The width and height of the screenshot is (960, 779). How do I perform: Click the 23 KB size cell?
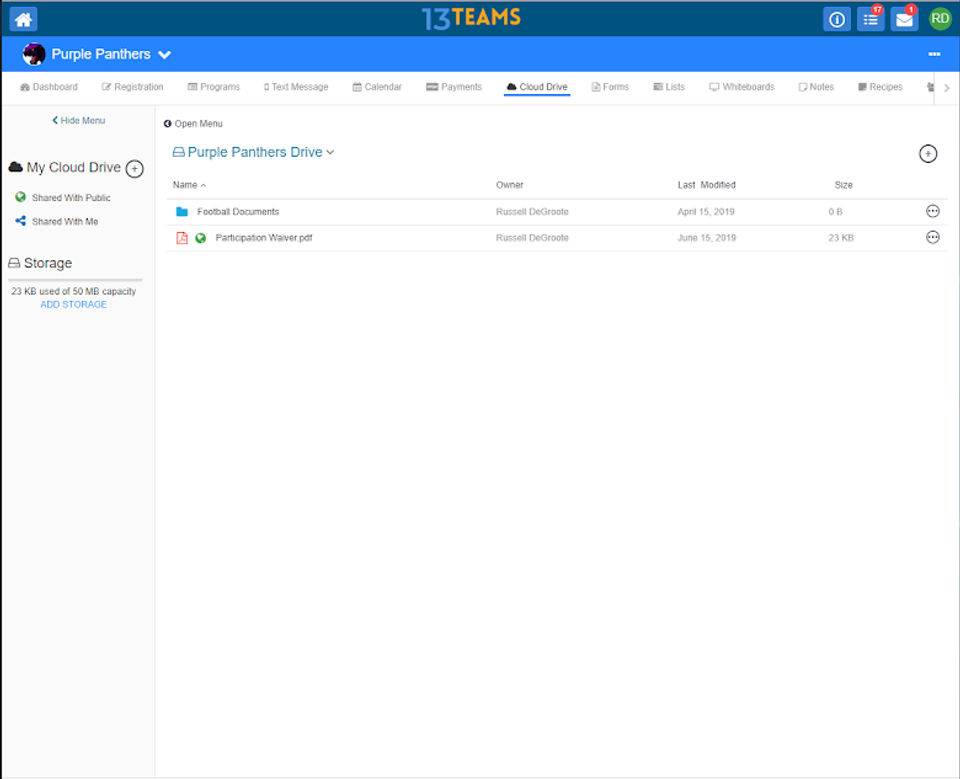tap(841, 238)
